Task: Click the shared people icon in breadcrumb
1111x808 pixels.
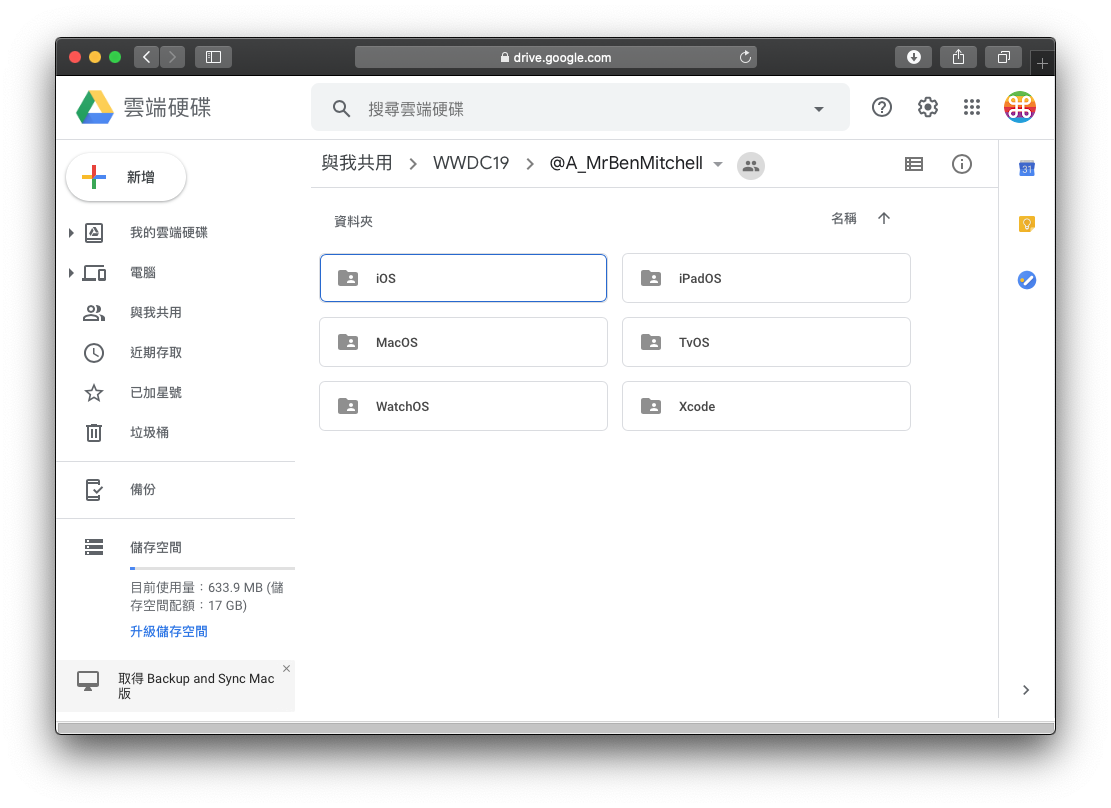Action: (751, 166)
